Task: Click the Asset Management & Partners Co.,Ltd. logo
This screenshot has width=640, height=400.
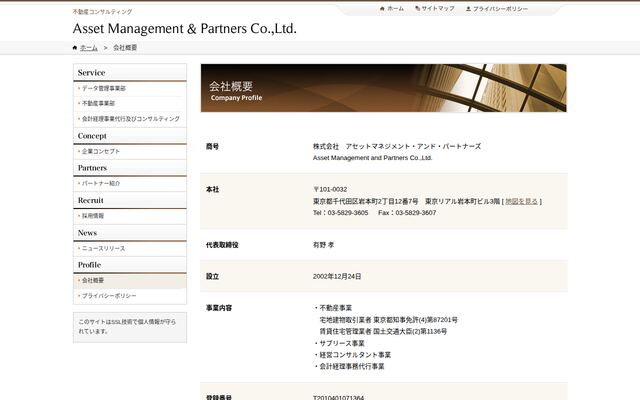Action: point(184,29)
